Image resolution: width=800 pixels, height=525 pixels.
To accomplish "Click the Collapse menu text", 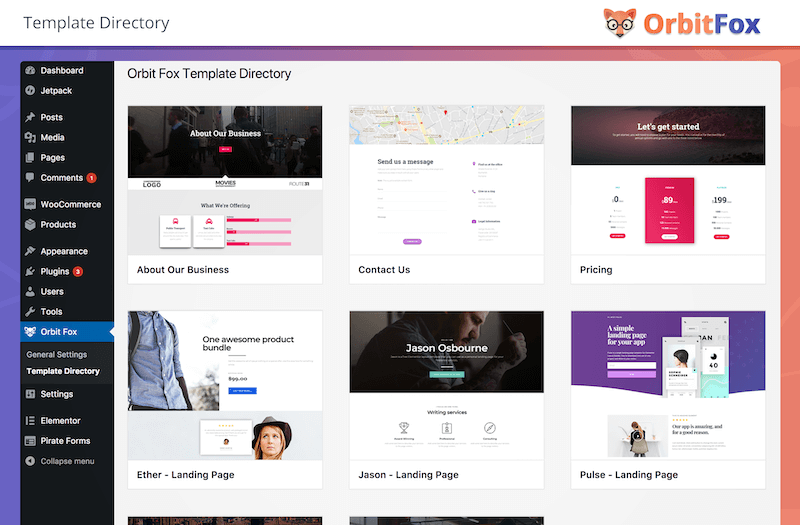I will pyautogui.click(x=67, y=461).
